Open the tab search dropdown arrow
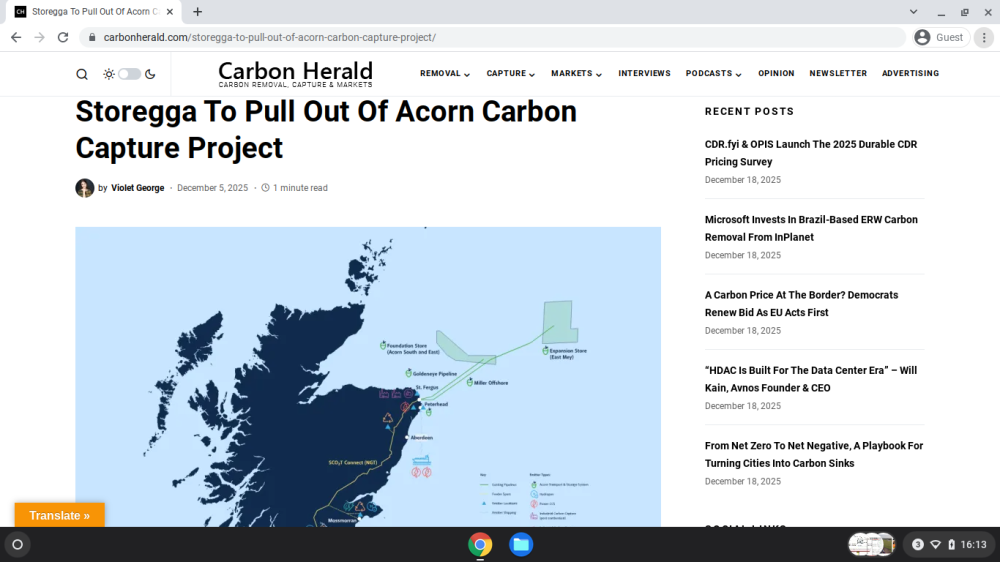The image size is (1000, 562). click(913, 11)
